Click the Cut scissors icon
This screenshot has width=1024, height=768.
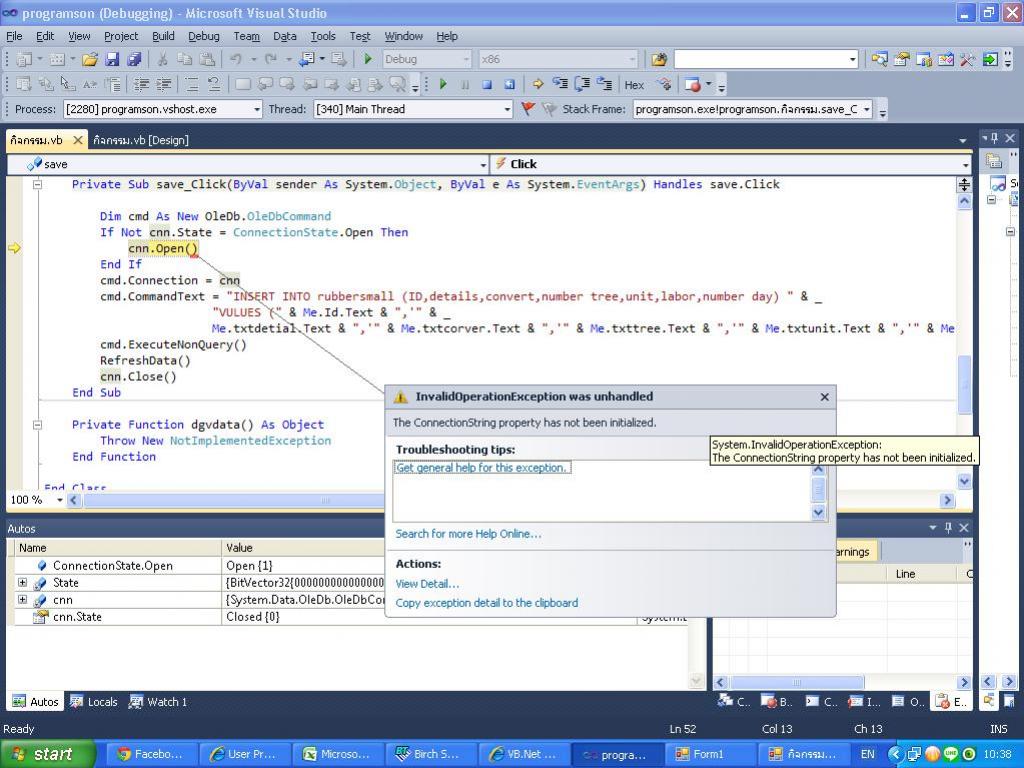(x=163, y=59)
